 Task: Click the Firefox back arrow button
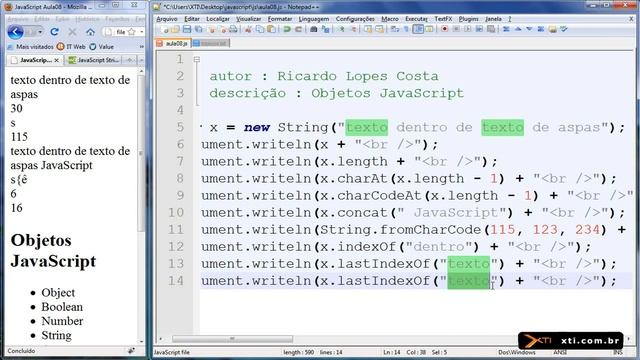[x=16, y=32]
